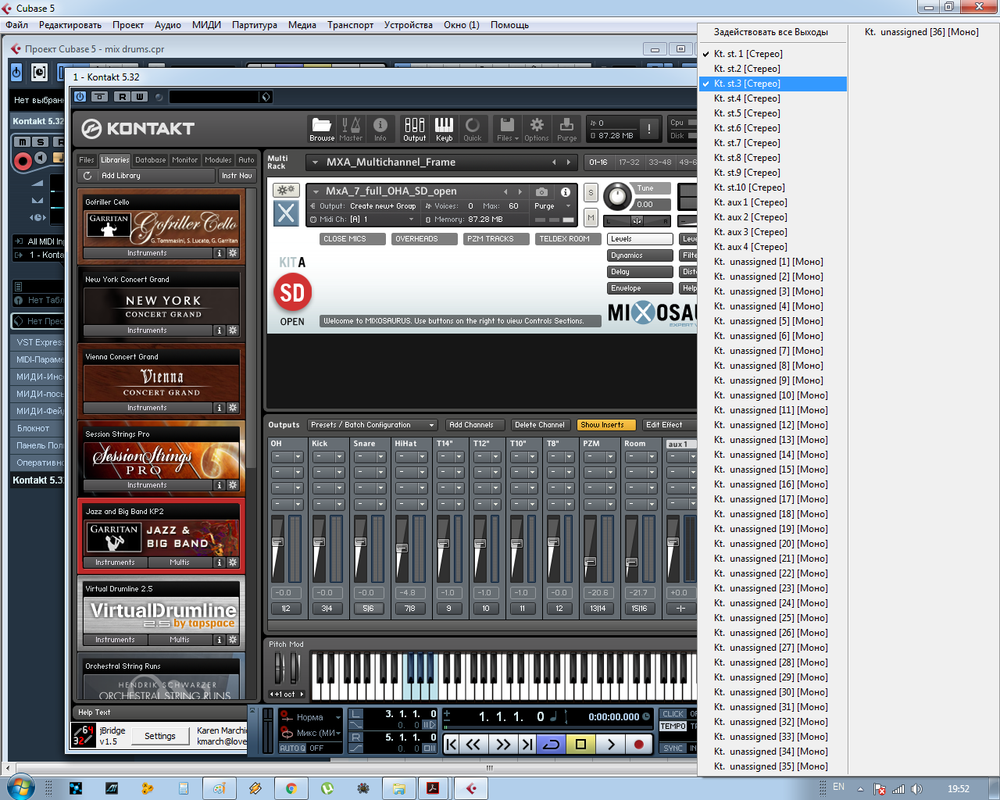The width and height of the screenshot is (1000, 800).
Task: Click the refresh libraries icon
Action: coord(88,175)
